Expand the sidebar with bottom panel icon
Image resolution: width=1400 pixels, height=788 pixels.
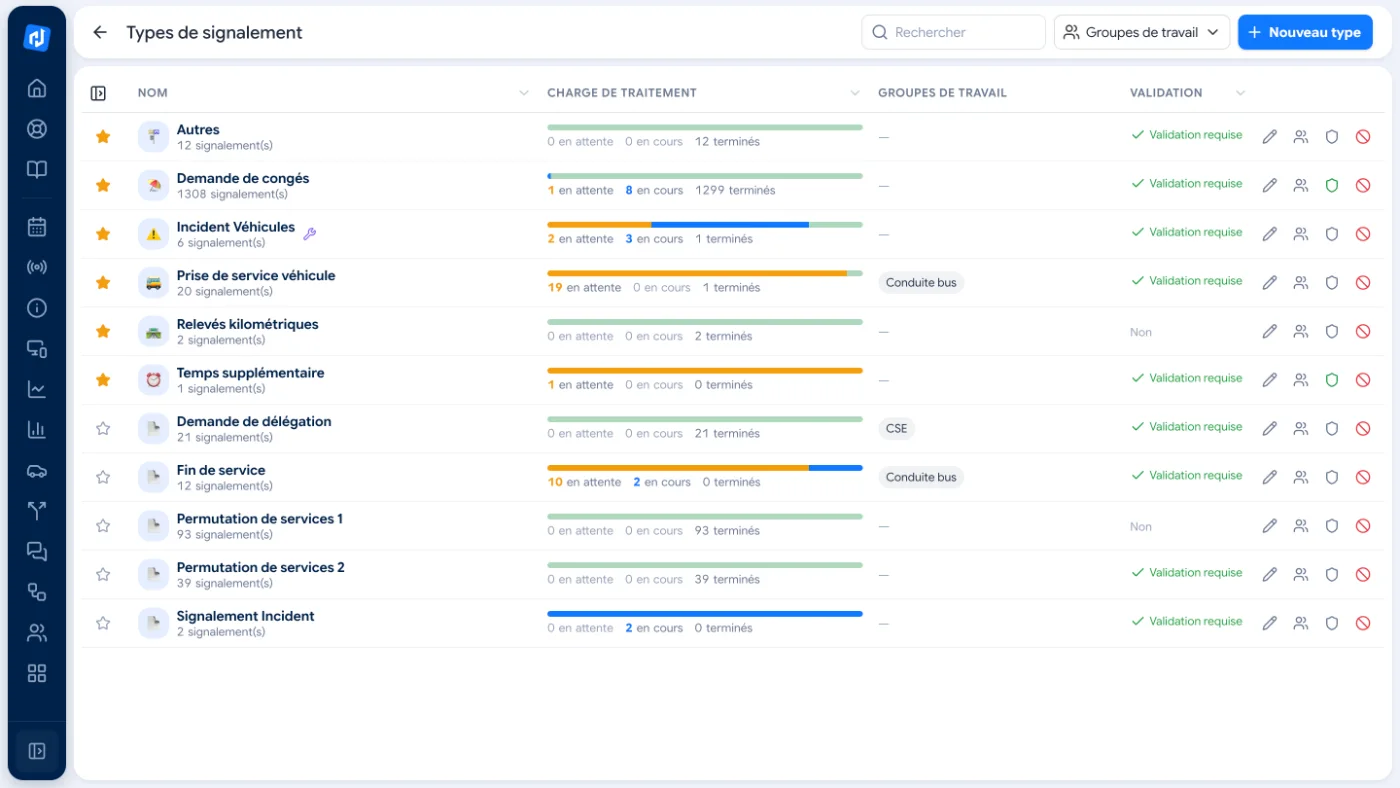pos(37,751)
